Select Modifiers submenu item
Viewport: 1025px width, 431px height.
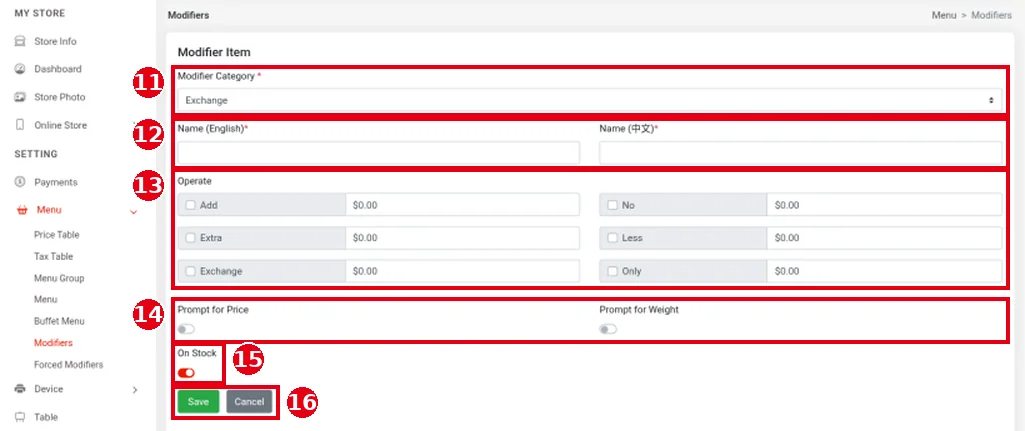click(53, 343)
